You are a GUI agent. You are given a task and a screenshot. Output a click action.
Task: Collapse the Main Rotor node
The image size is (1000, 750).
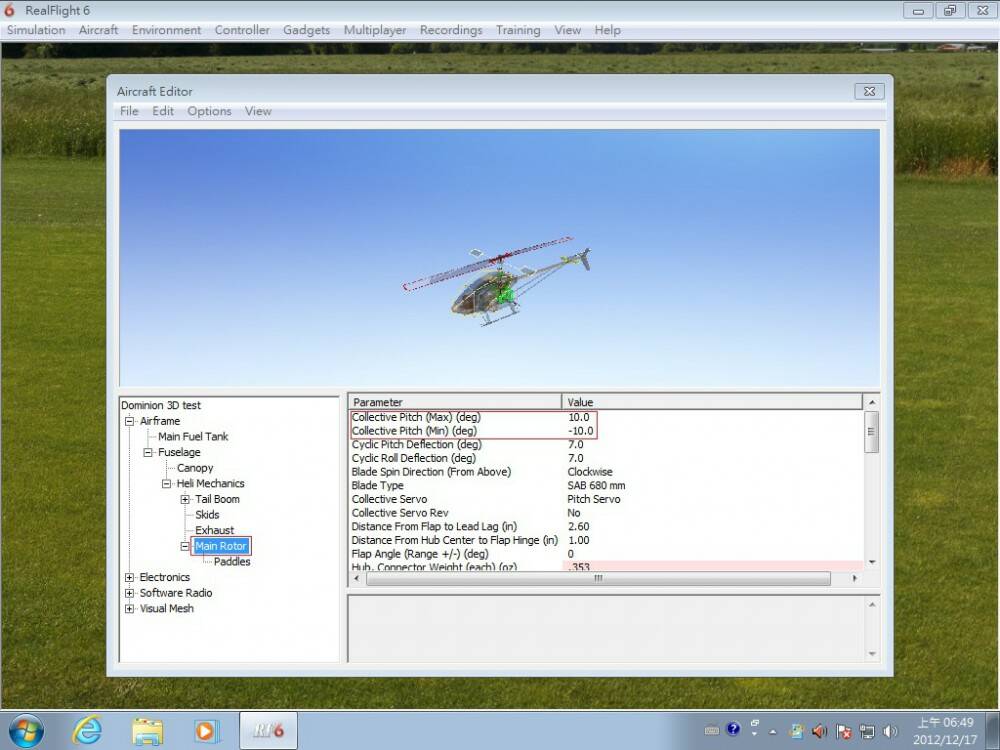(x=185, y=547)
